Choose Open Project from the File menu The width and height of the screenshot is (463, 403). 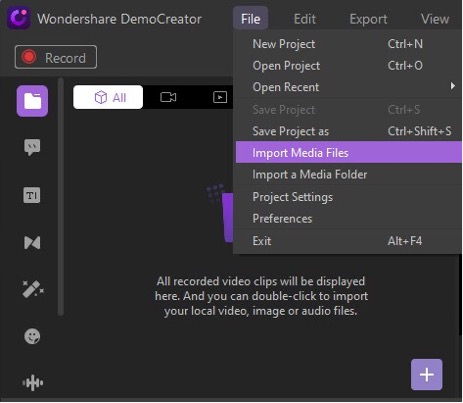[x=348, y=66]
